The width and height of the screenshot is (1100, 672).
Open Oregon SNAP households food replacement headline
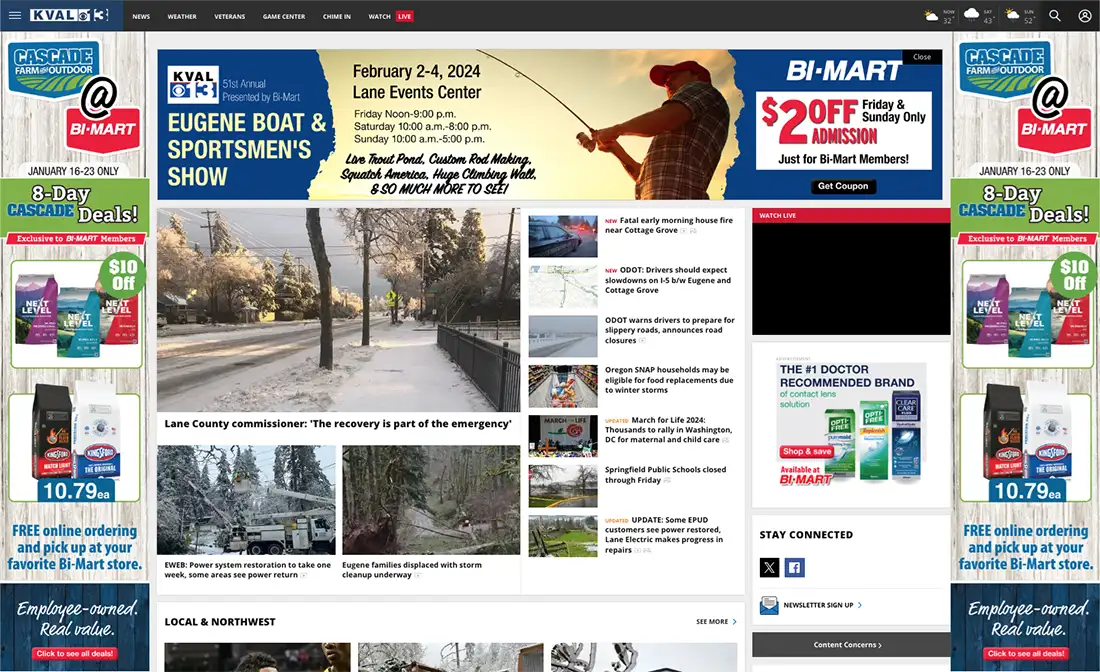tap(669, 379)
